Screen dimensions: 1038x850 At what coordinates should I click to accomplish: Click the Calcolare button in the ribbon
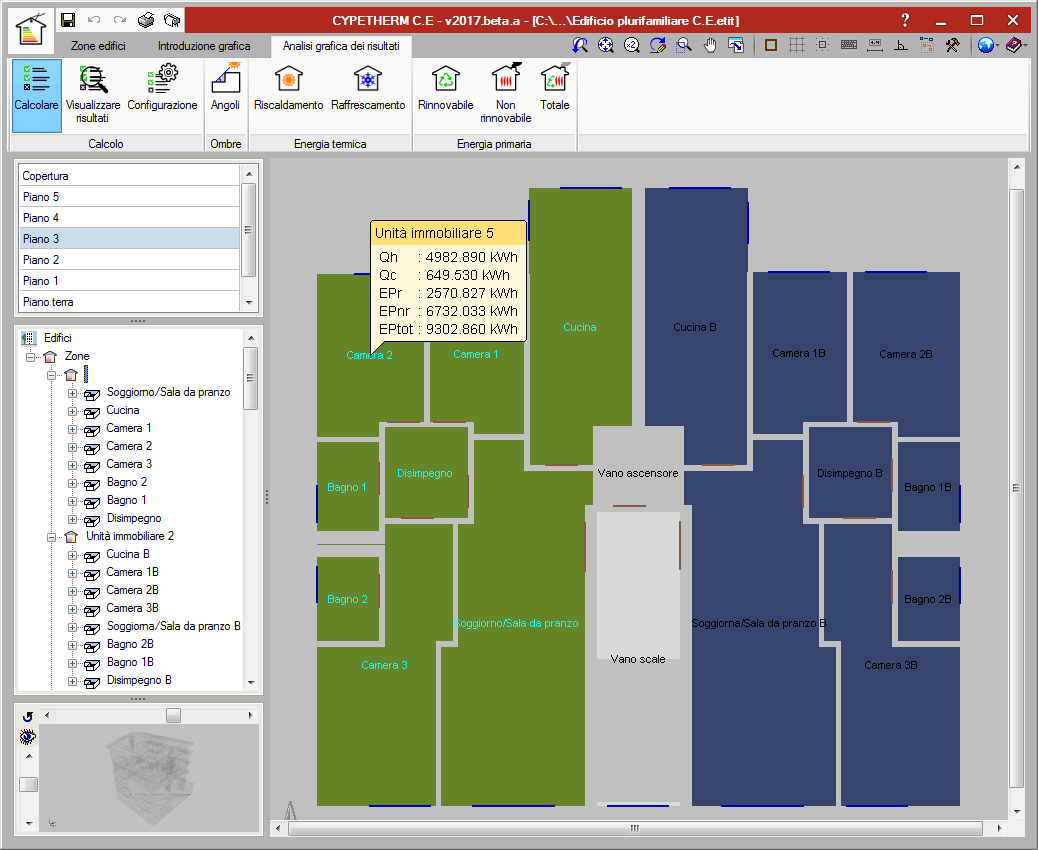(36, 95)
